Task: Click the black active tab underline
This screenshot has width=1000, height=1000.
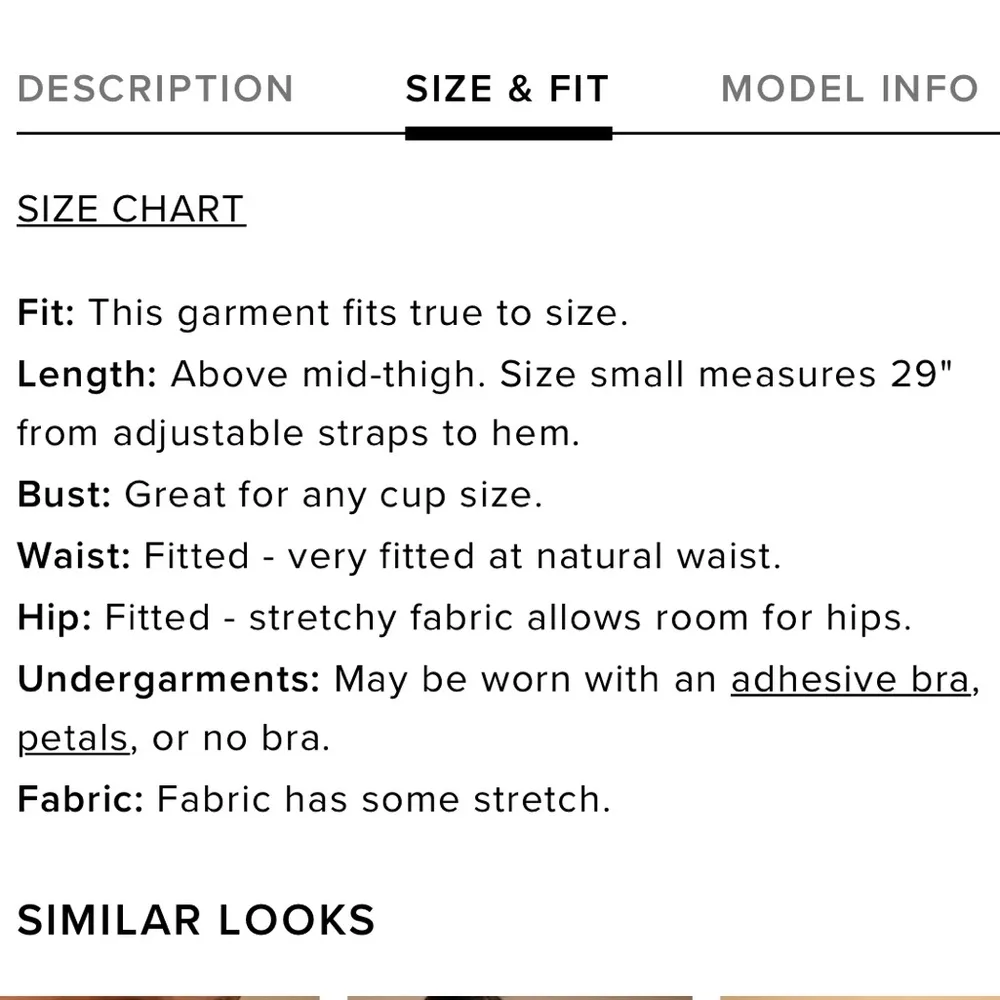Action: (508, 133)
